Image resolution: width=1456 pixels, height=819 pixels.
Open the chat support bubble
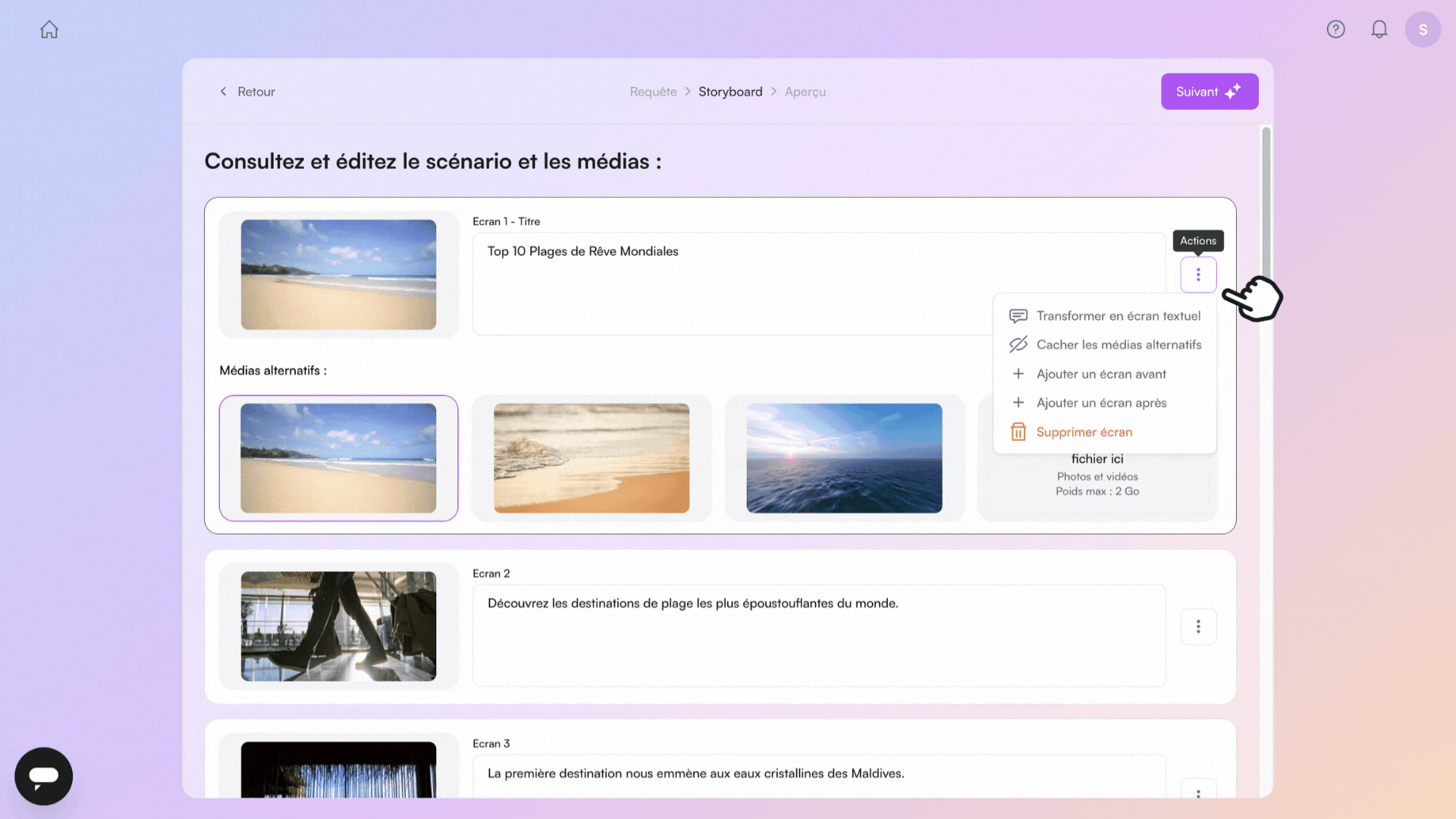(43, 776)
